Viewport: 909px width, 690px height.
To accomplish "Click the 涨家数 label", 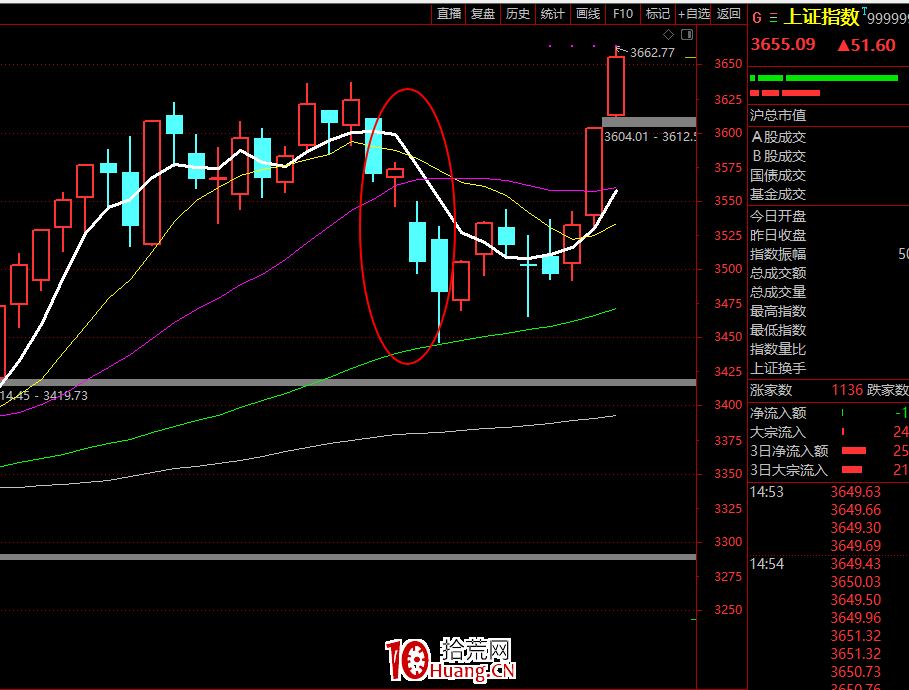I will [771, 390].
